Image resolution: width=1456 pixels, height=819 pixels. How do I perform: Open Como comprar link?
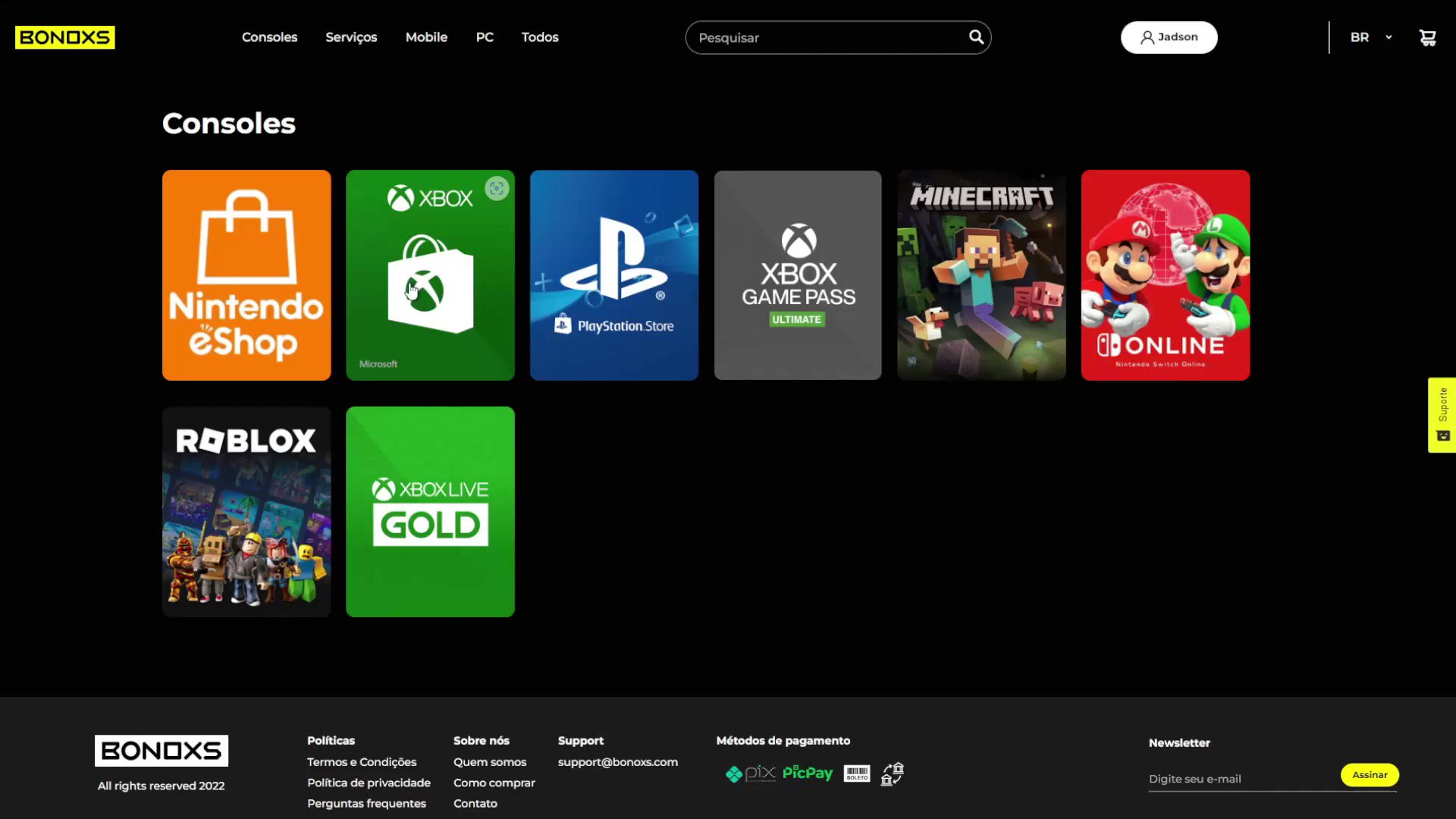click(x=494, y=783)
